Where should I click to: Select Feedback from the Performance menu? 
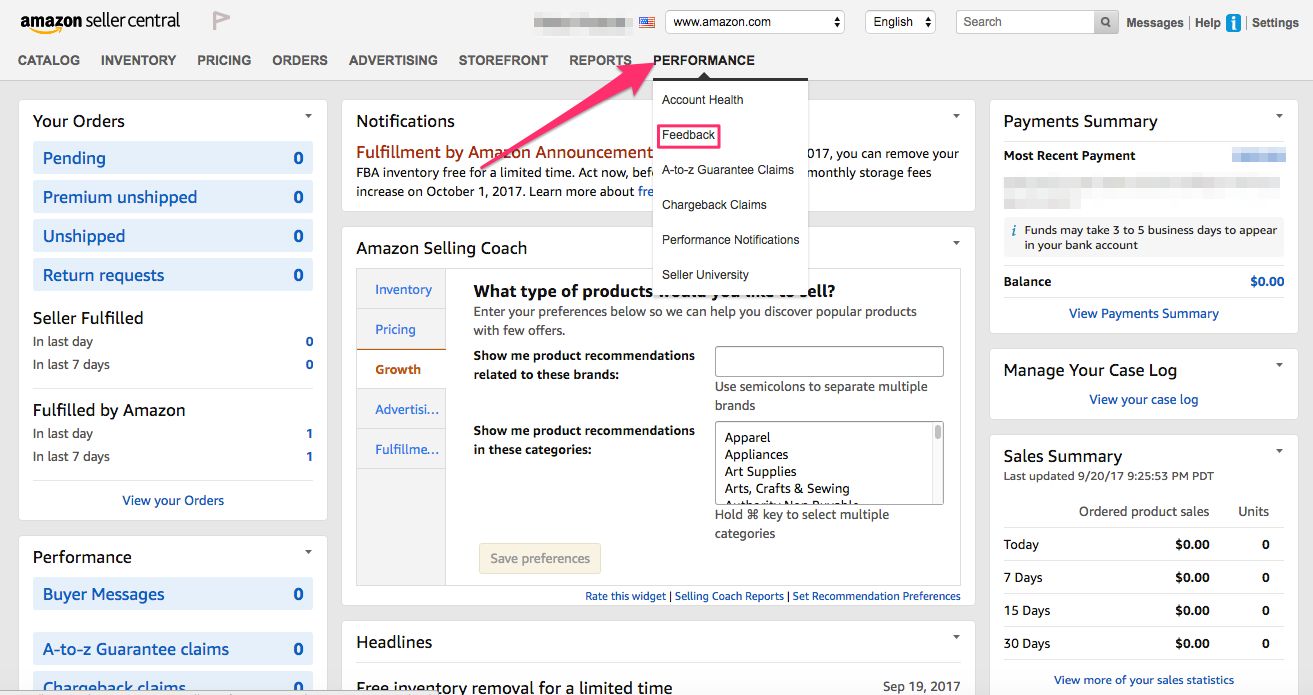coord(688,135)
